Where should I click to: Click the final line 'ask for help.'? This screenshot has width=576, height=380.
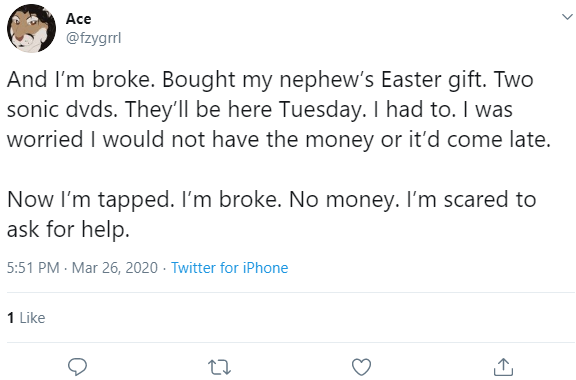tap(68, 230)
